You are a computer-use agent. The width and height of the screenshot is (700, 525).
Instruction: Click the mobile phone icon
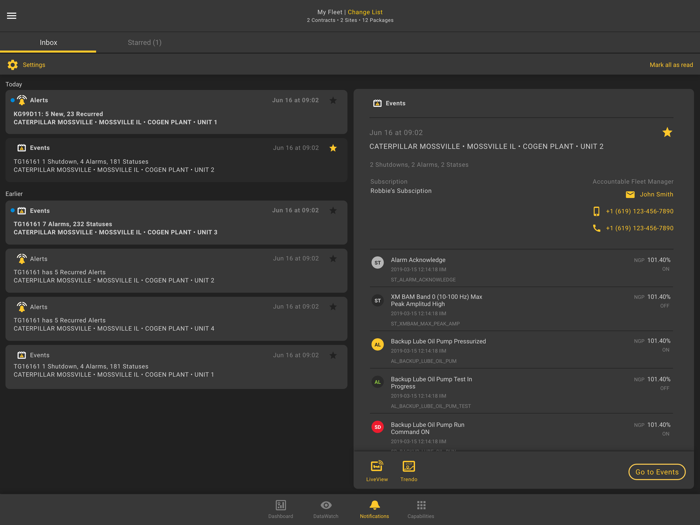[596, 211]
